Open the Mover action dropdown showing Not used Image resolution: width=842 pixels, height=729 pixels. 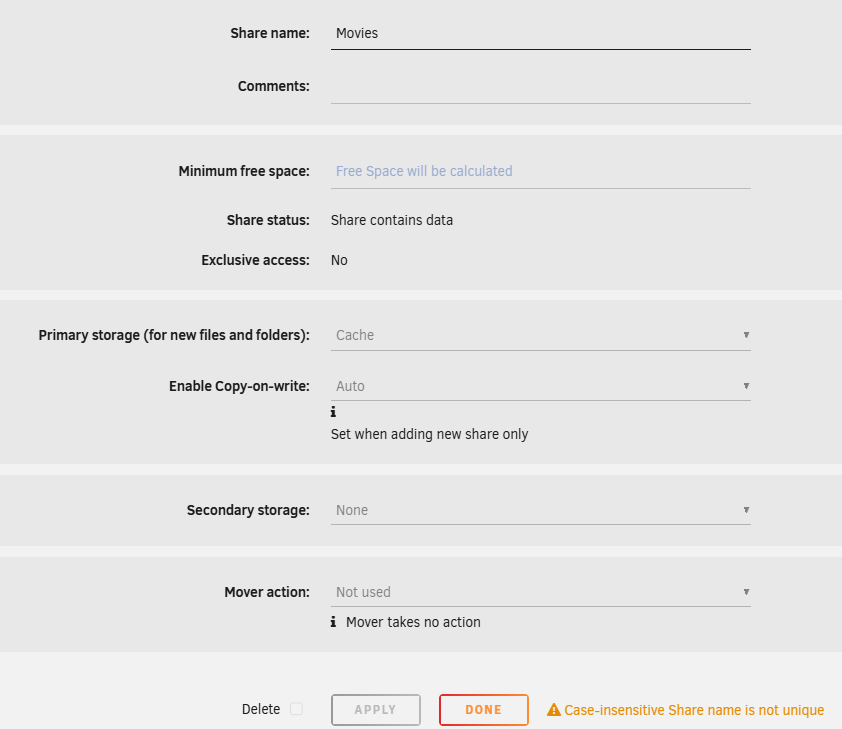[540, 592]
